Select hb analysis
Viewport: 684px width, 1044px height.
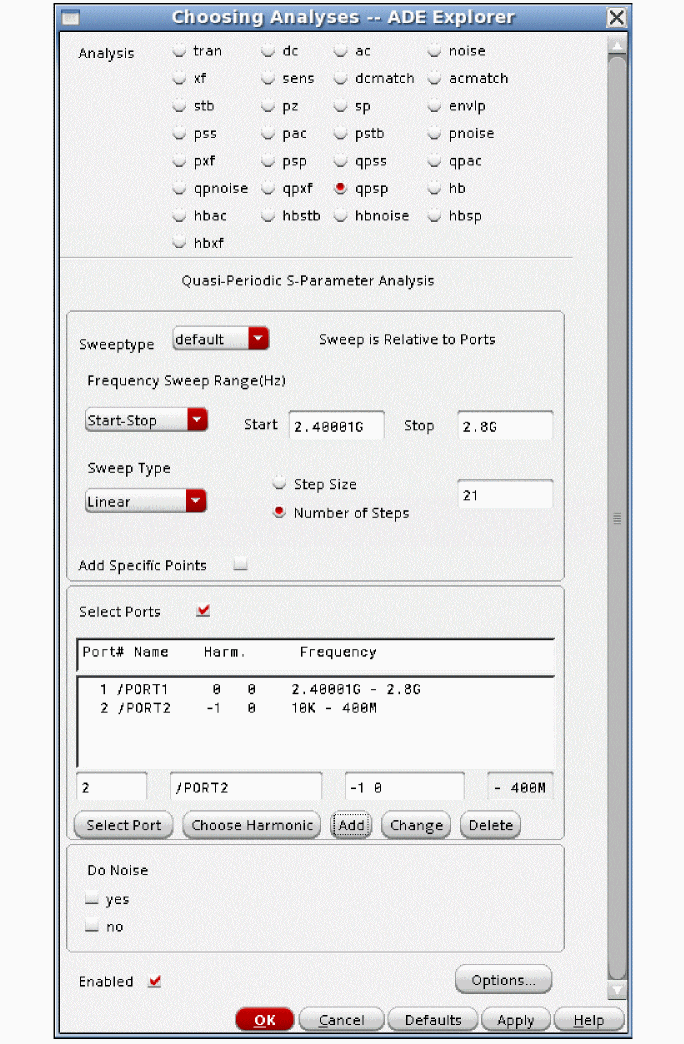[x=434, y=188]
